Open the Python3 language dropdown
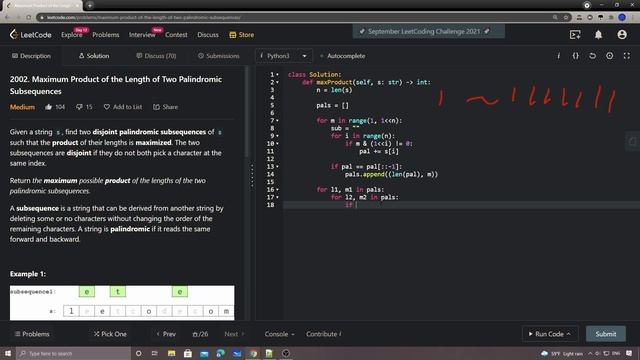This screenshot has width=640, height=360. coord(284,56)
